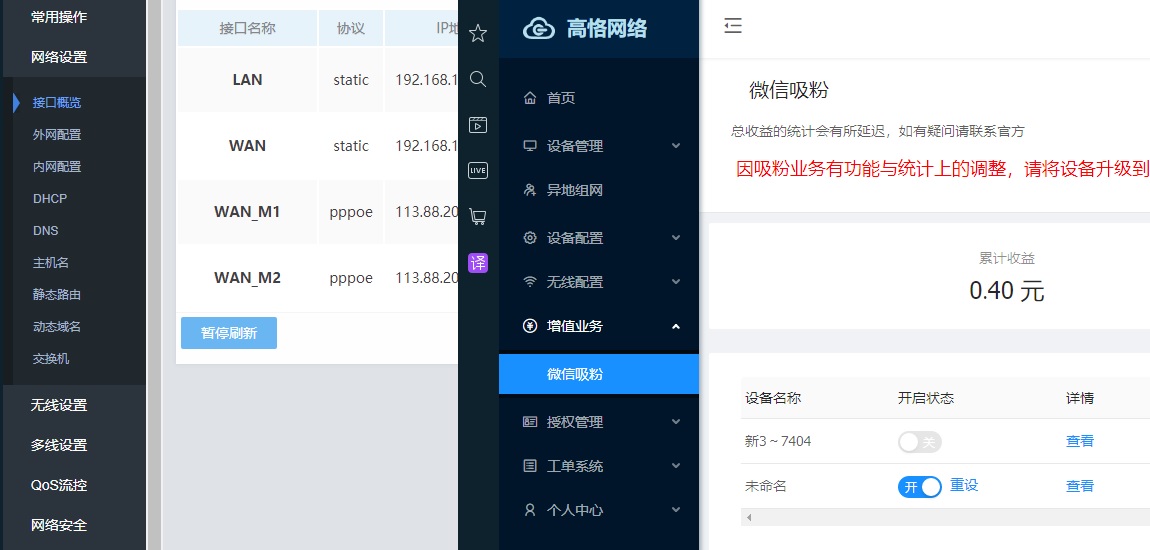Image resolution: width=1150 pixels, height=550 pixels.
Task: Click the WAN_M1 interface name cell
Action: (x=247, y=212)
